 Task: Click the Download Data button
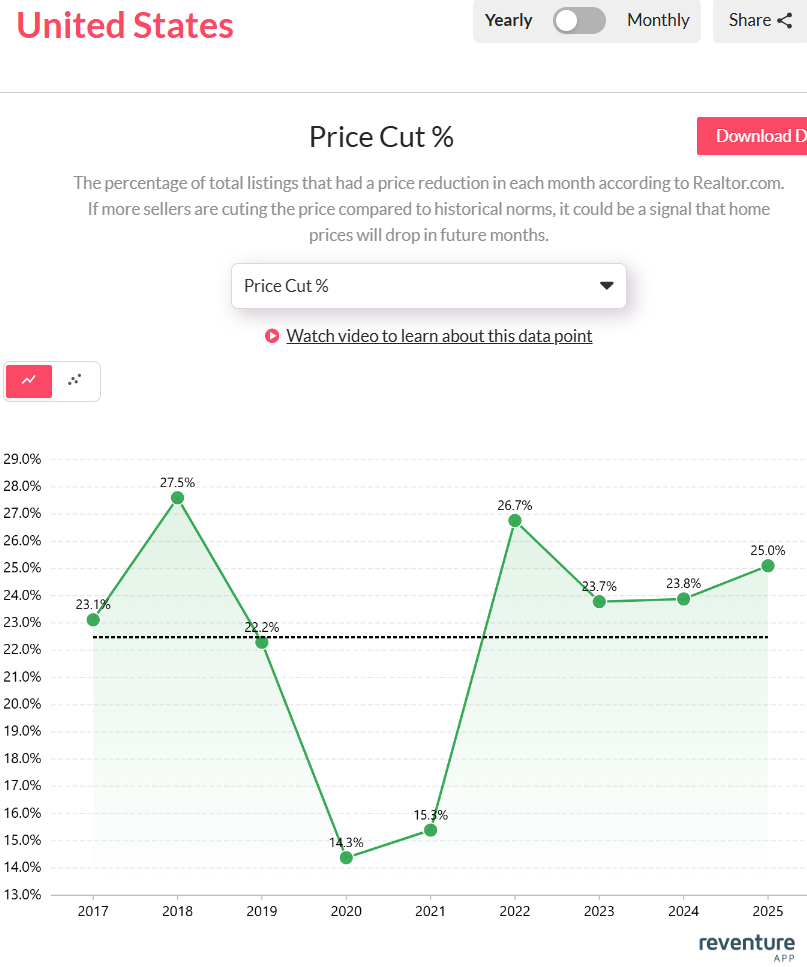point(763,135)
